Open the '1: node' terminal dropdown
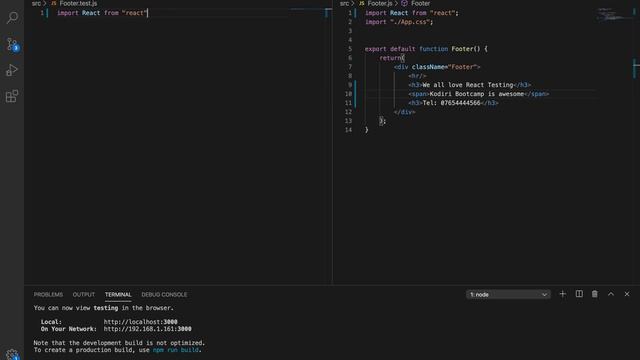Image resolution: width=640 pixels, height=360 pixels. [x=508, y=294]
